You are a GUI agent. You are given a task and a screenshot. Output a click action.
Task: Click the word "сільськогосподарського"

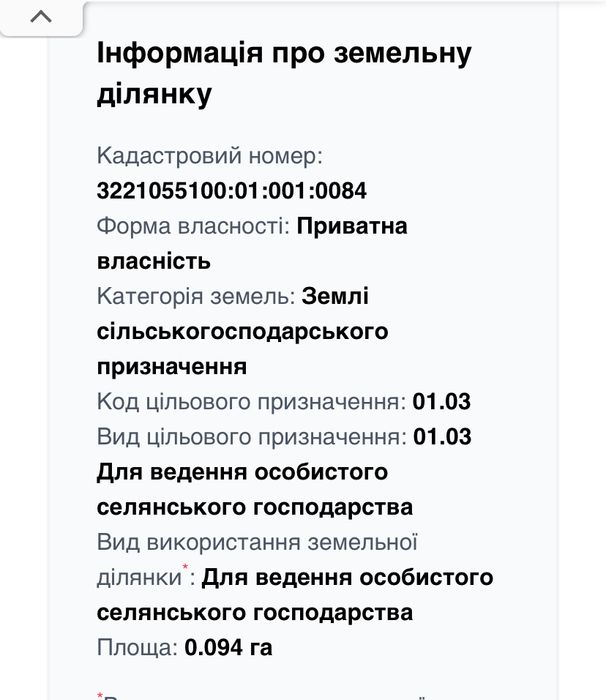[x=242, y=331]
